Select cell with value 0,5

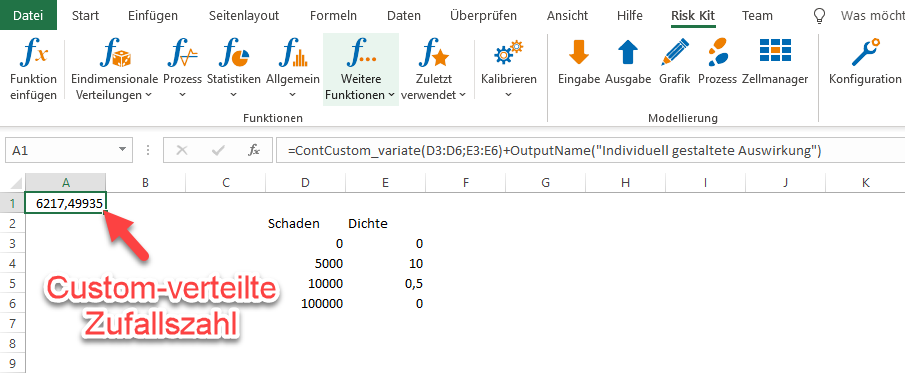pyautogui.click(x=385, y=283)
